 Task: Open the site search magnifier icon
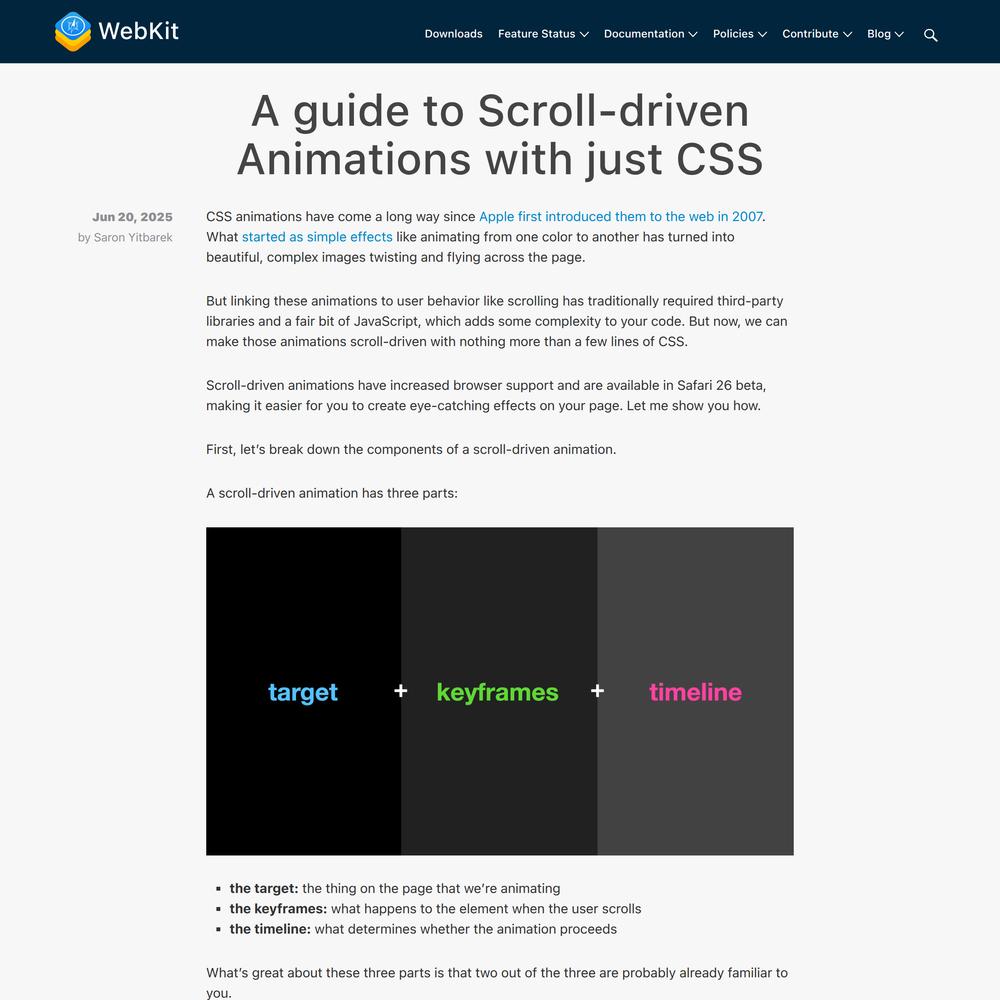tap(930, 35)
